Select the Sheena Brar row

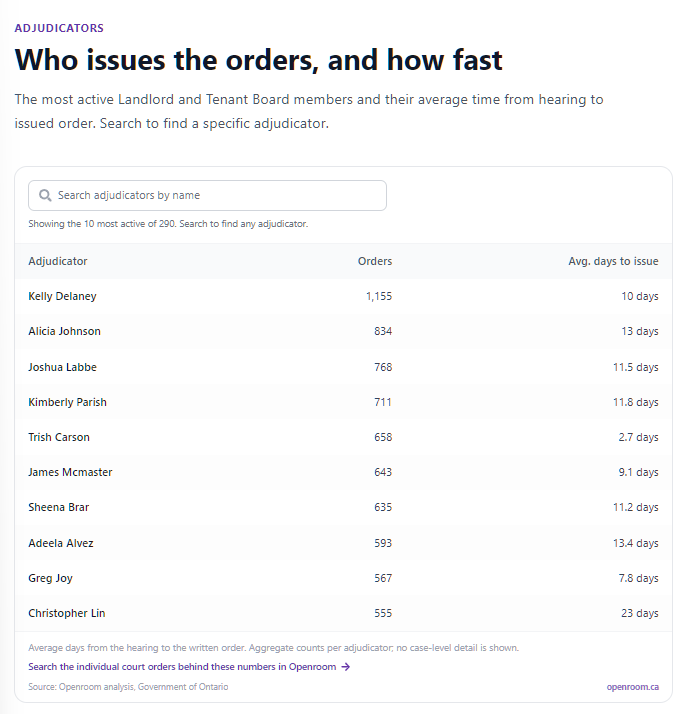pyautogui.click(x=343, y=507)
